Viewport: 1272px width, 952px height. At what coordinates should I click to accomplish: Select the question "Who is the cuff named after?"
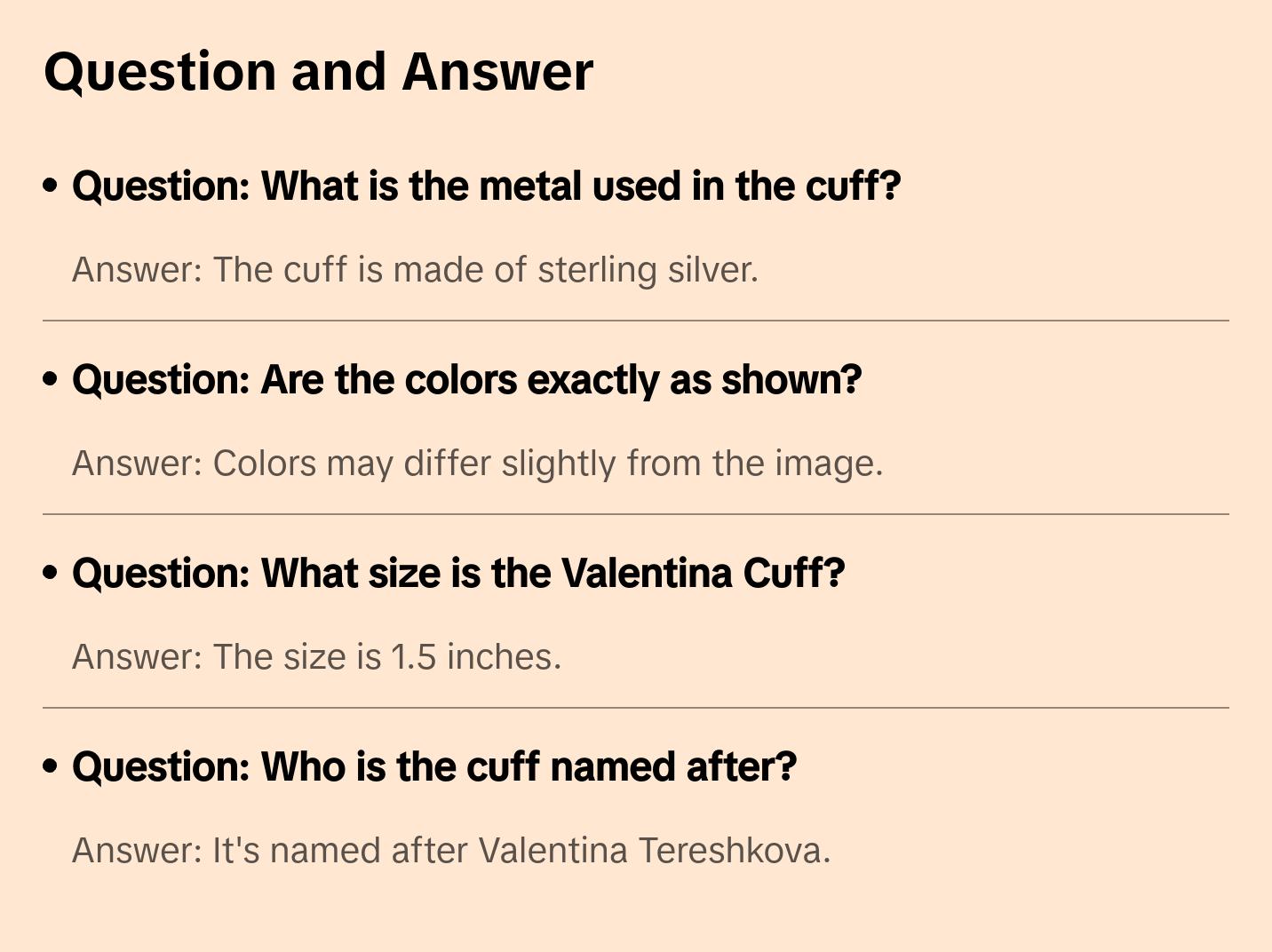click(434, 767)
